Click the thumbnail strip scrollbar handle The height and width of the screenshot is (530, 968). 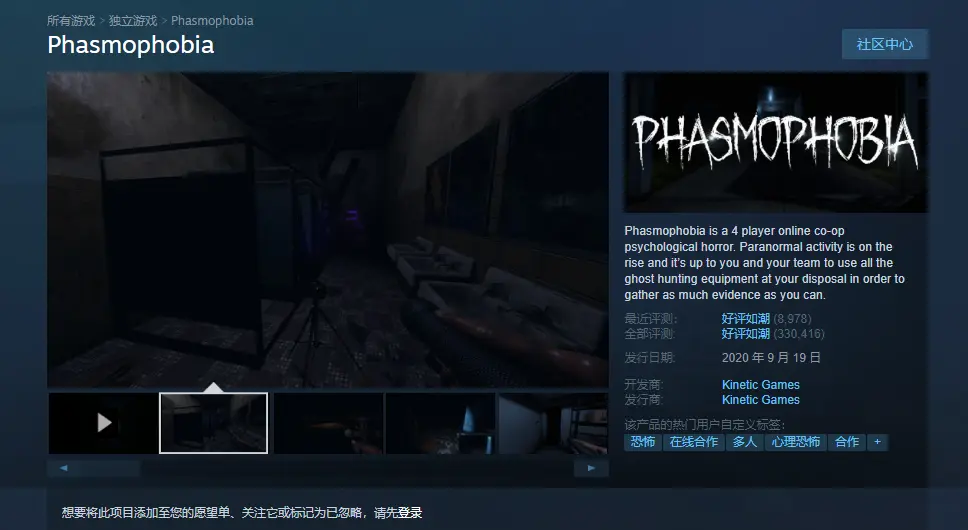(x=94, y=468)
